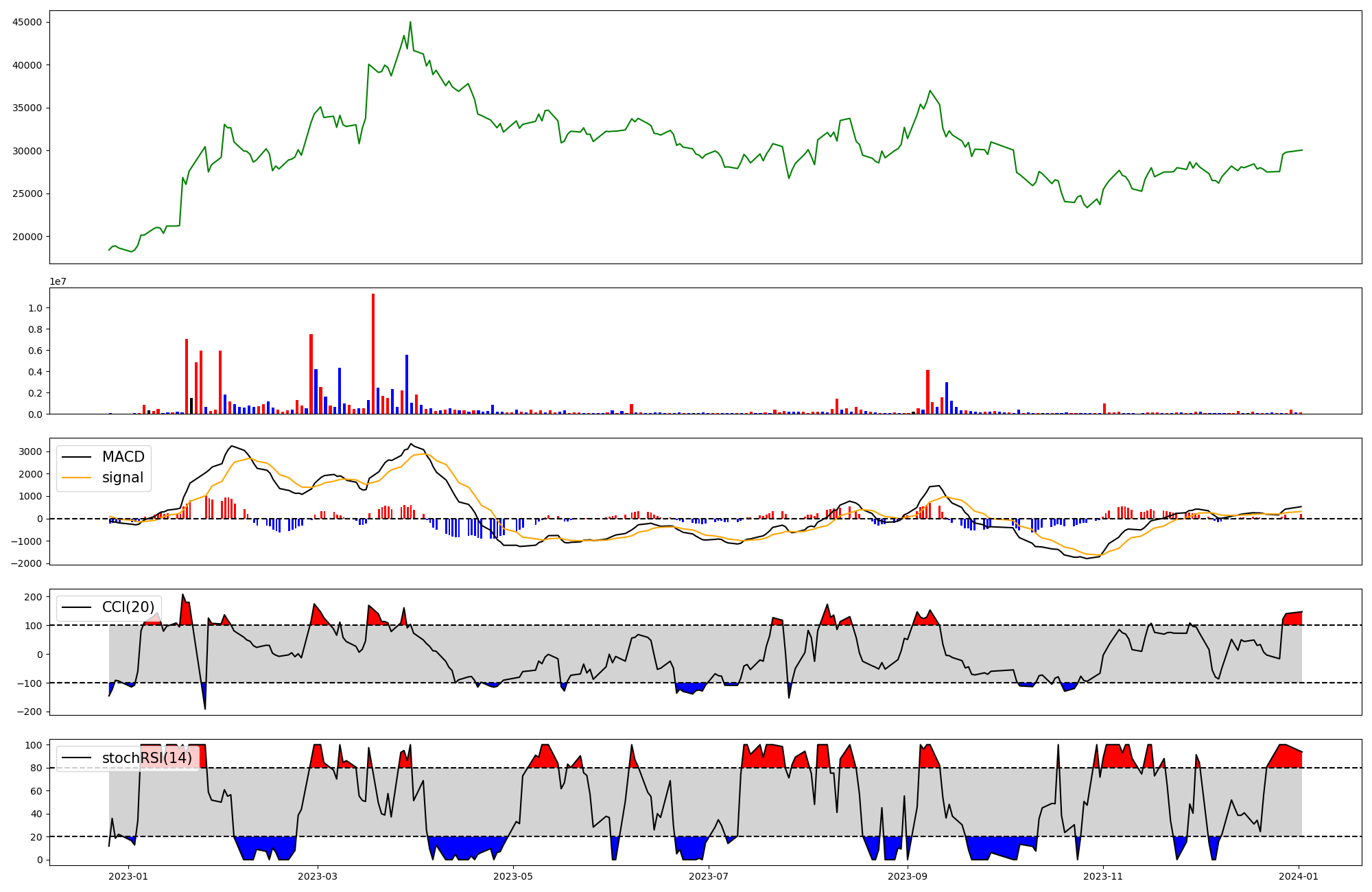Click the 2024-01 x-axis date label

tap(1299, 876)
